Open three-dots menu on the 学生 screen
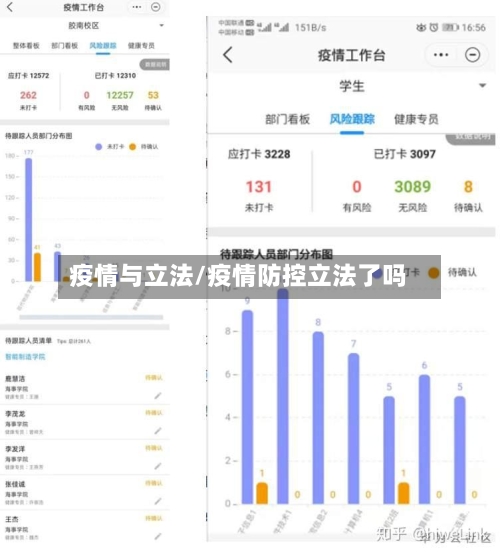 441,55
